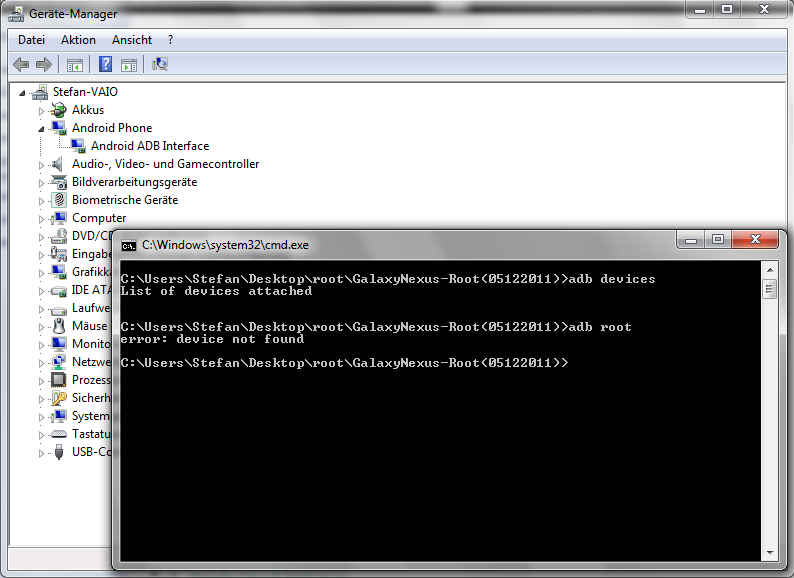
Task: Click the 'error: device not found' line
Action: coord(212,339)
